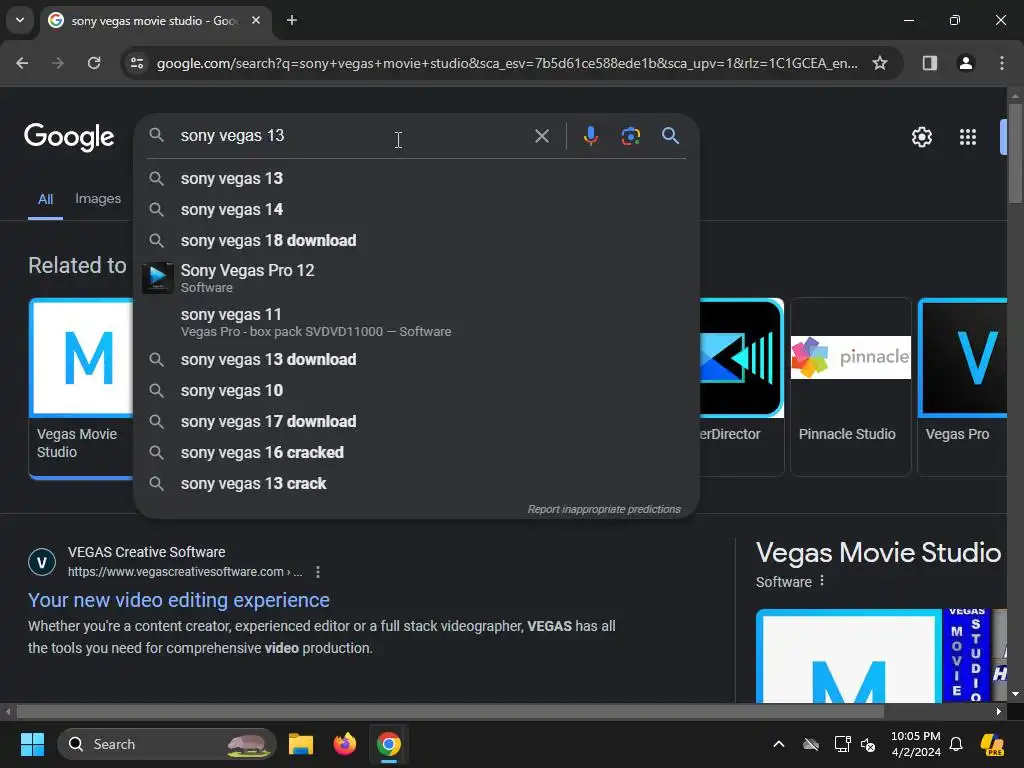The height and width of the screenshot is (768, 1024).
Task: Click the Windows taskbar Search box
Action: coord(167,744)
